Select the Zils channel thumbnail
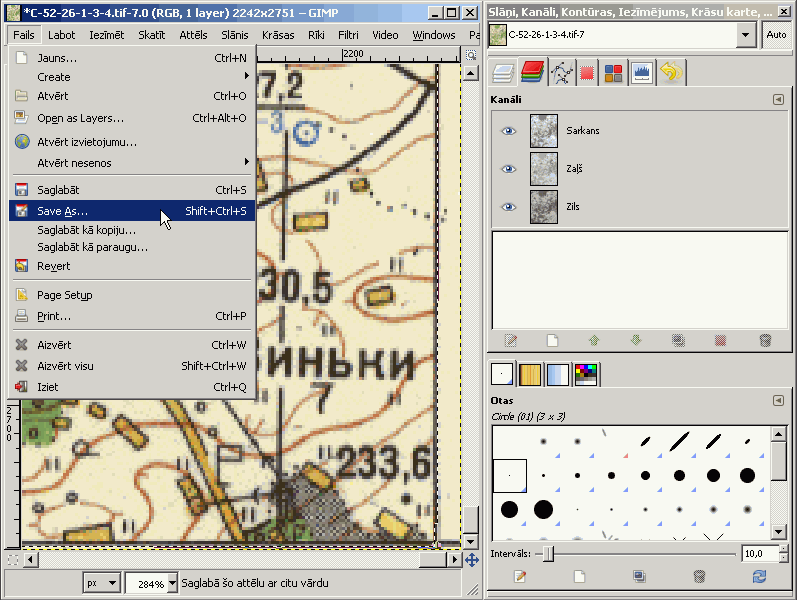 (543, 207)
